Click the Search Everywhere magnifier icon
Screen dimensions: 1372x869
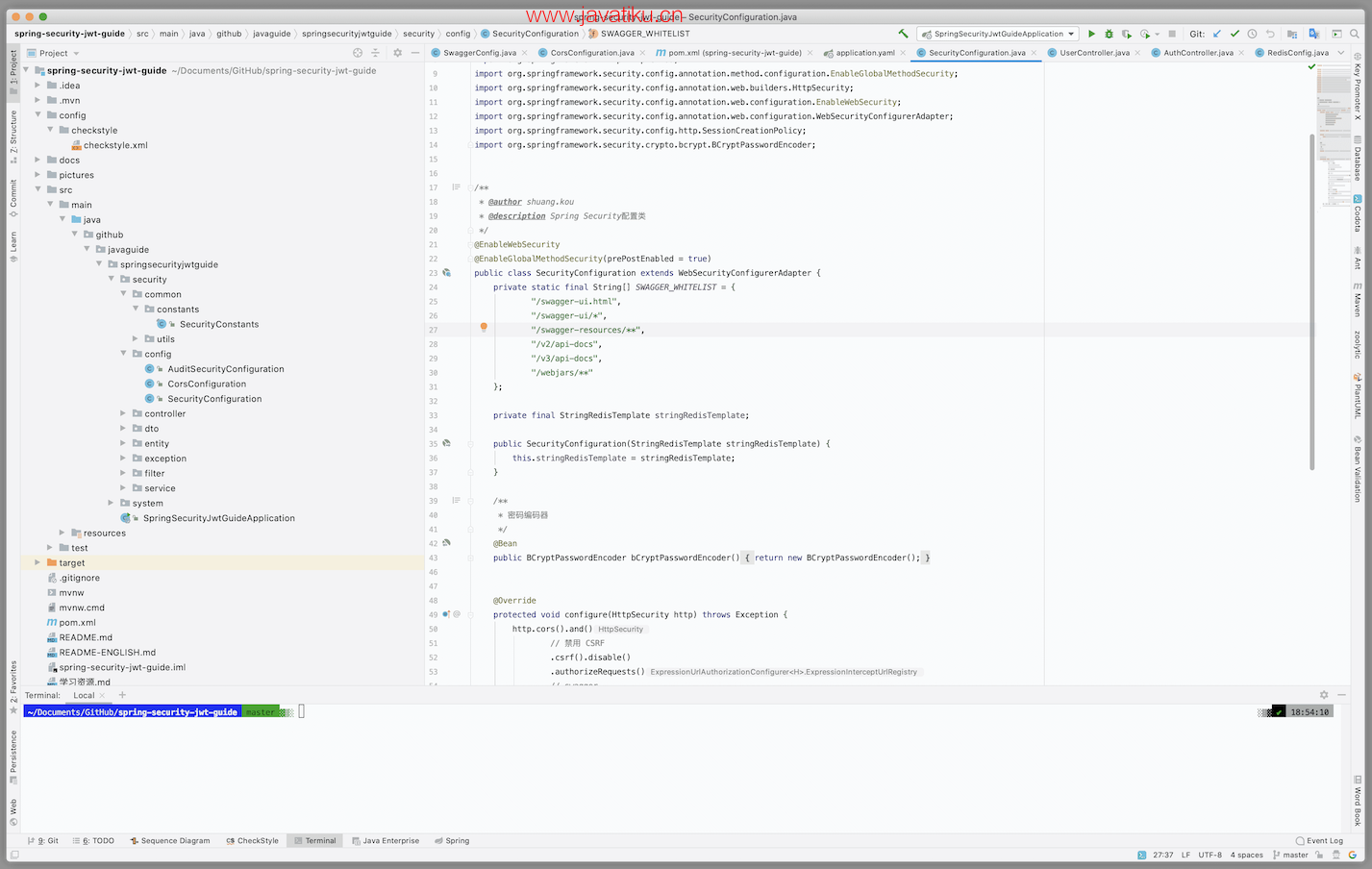tap(1355, 34)
